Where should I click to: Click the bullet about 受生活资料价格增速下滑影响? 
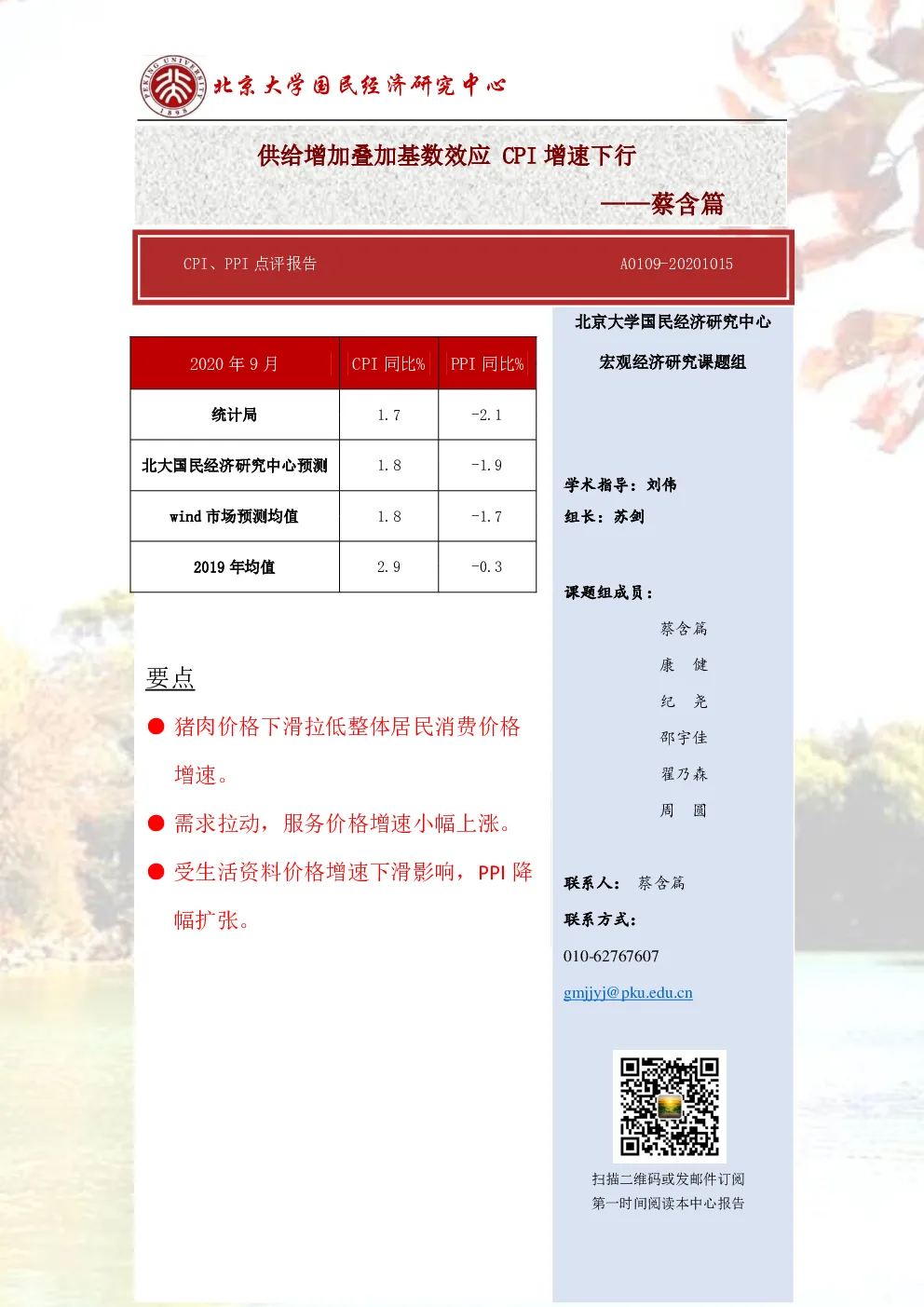click(x=340, y=895)
